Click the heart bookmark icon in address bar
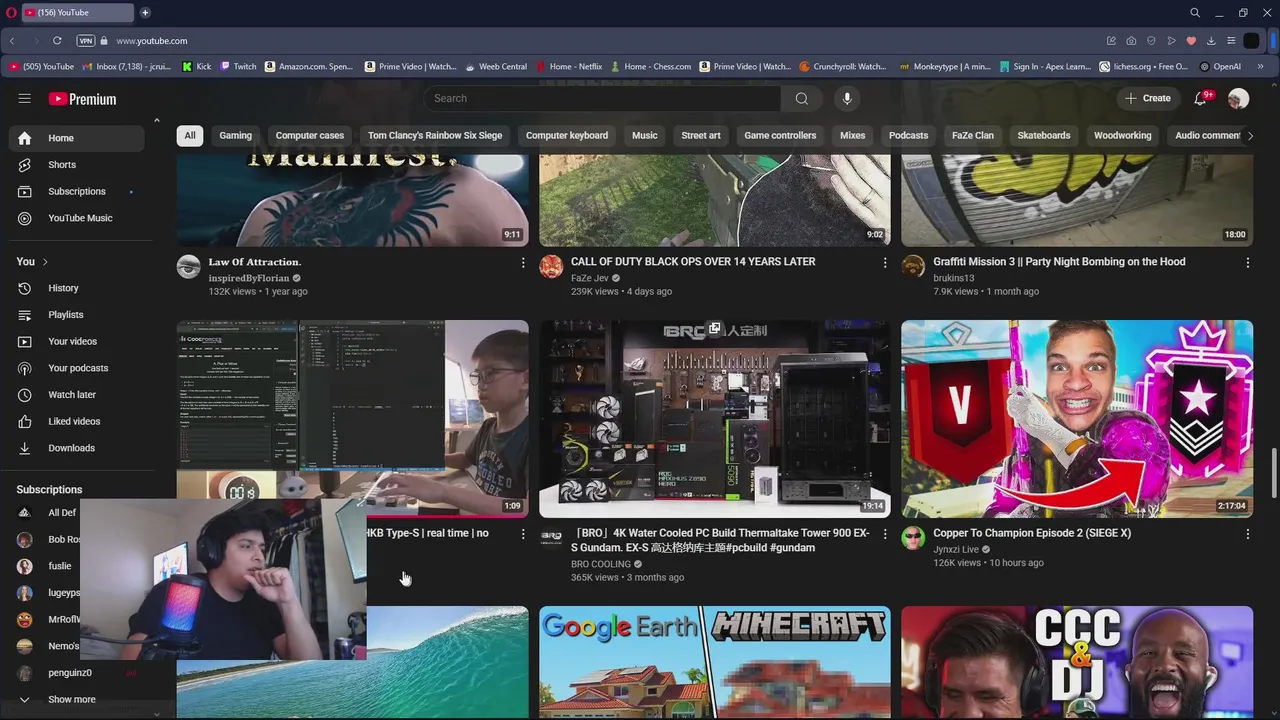The width and height of the screenshot is (1280, 720). (1191, 41)
